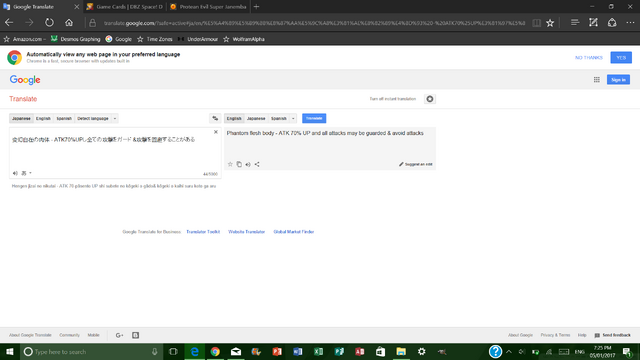Switch to Protean Evil Super Janemba tab
Image resolution: width=640 pixels, height=360 pixels.
click(208, 7)
